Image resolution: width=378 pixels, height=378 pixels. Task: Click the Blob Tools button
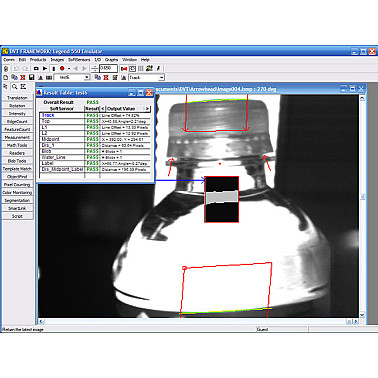(17, 161)
